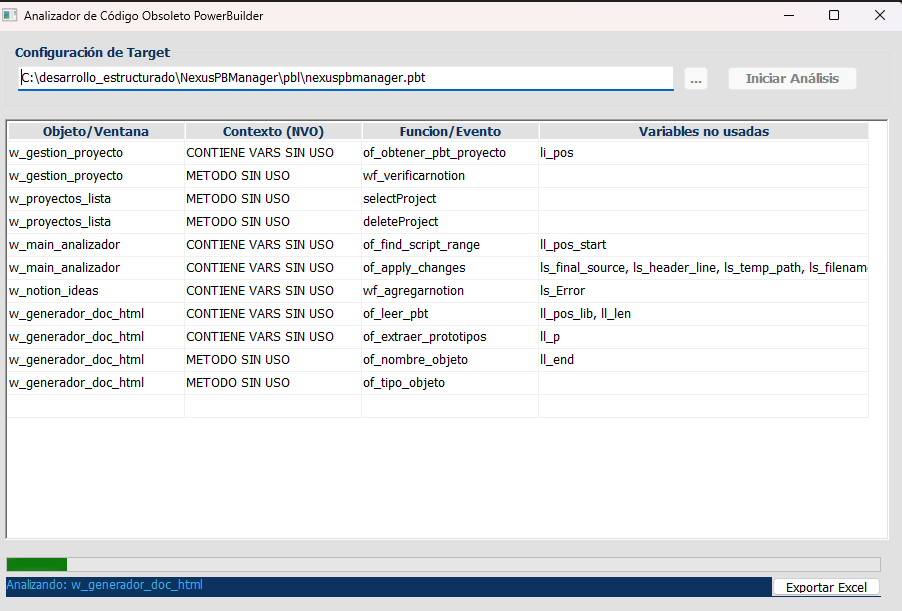The width and height of the screenshot is (902, 611).
Task: Minimize the Analizador de Código window
Action: 789,16
